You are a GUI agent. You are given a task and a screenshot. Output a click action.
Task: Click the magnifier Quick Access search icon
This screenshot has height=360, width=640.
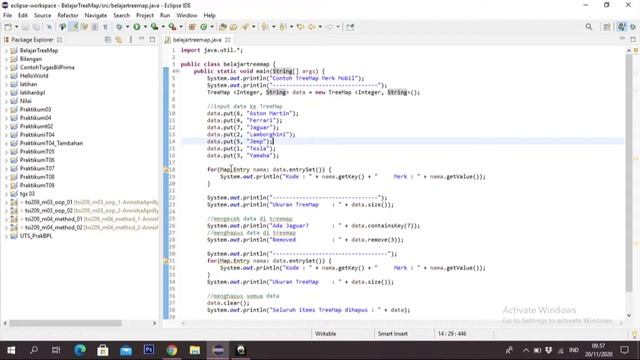[x=589, y=27]
